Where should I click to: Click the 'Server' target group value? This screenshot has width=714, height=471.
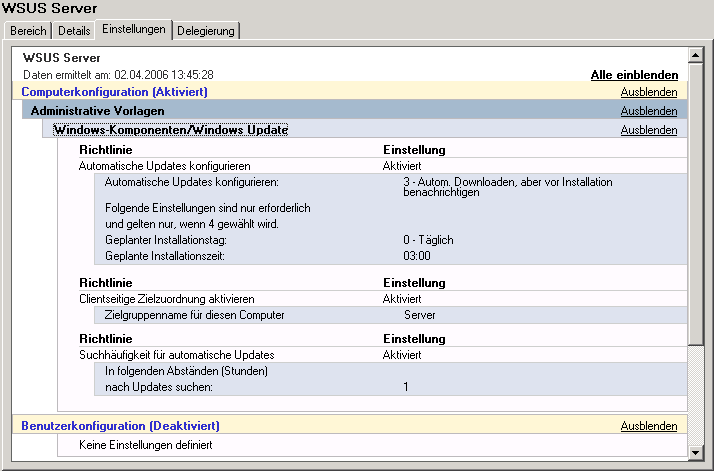(420, 315)
